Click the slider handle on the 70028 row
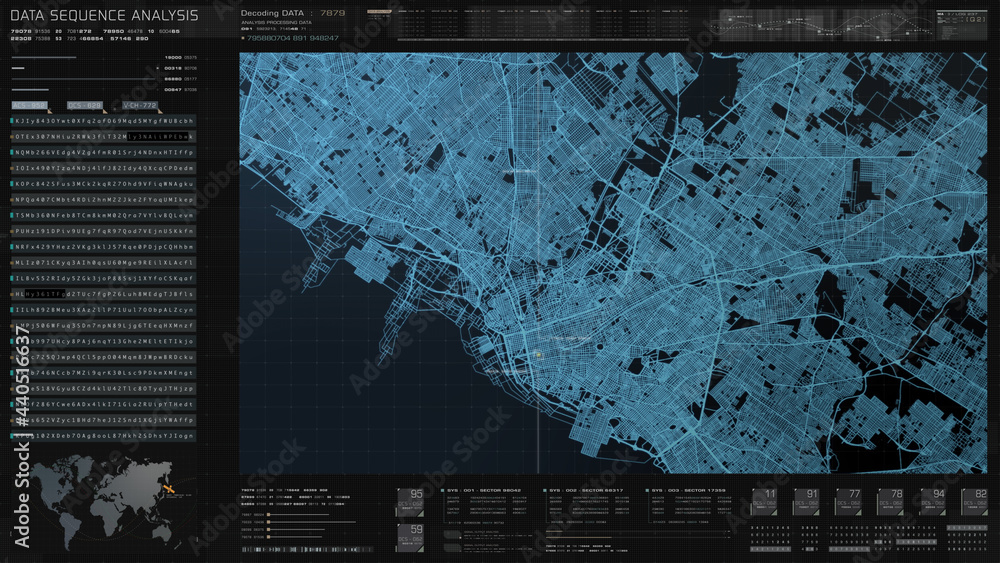The image size is (1000, 563). (268, 522)
